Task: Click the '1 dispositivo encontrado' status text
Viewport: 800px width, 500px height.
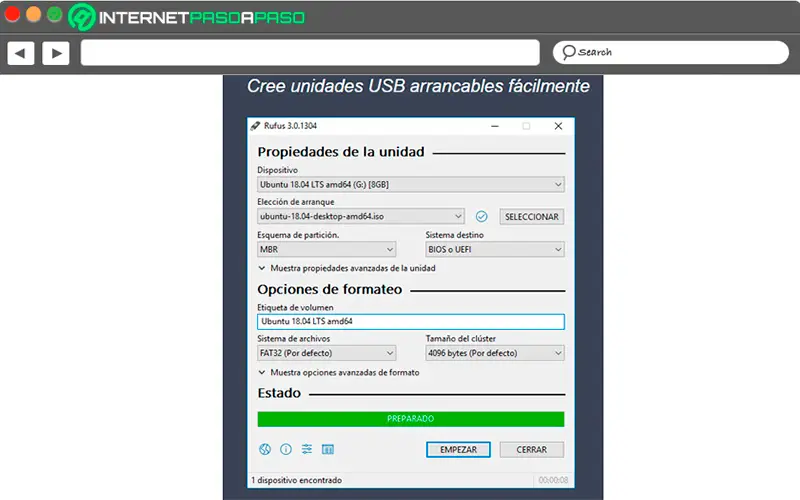Action: (296, 480)
